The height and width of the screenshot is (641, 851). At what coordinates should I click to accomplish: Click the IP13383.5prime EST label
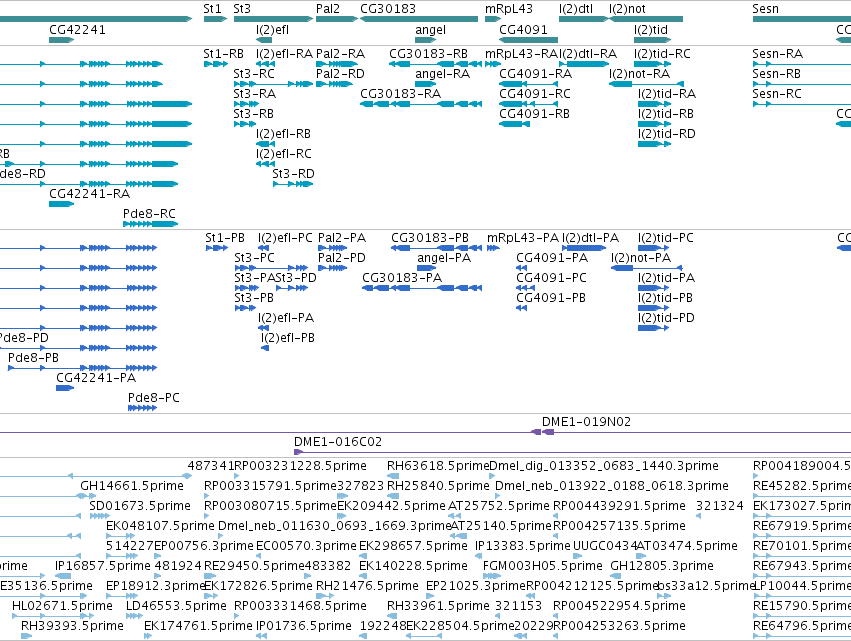[x=523, y=547]
